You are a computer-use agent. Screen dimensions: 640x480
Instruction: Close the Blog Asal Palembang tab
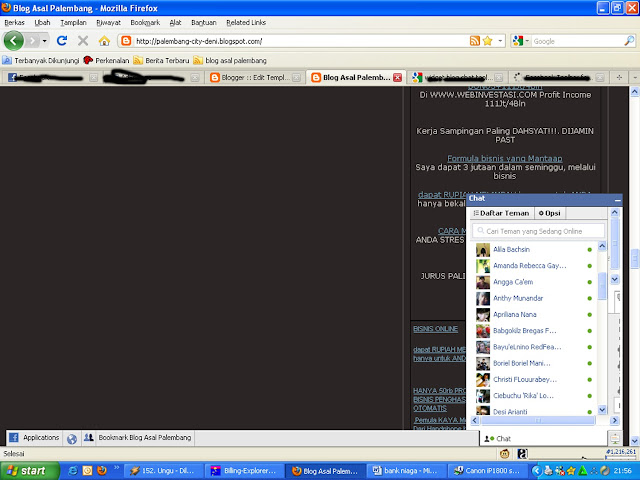pos(398,78)
